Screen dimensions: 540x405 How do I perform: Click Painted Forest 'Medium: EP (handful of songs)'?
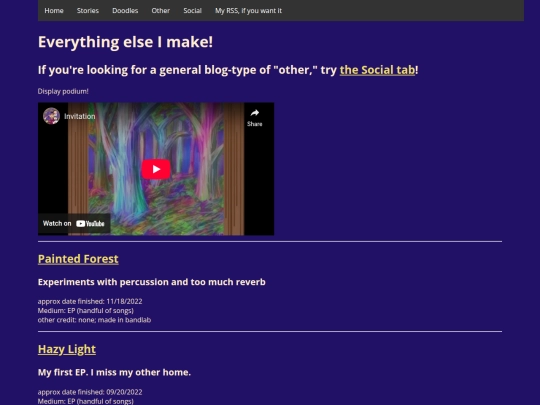coord(86,311)
